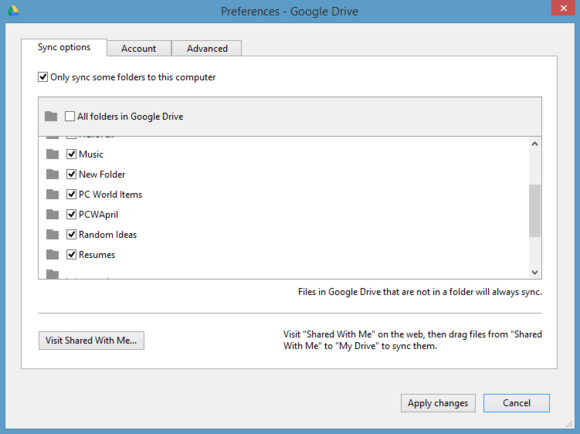Viewport: 580px width, 434px height.
Task: Uncheck the PCWApril checkbox
Action: point(71,214)
